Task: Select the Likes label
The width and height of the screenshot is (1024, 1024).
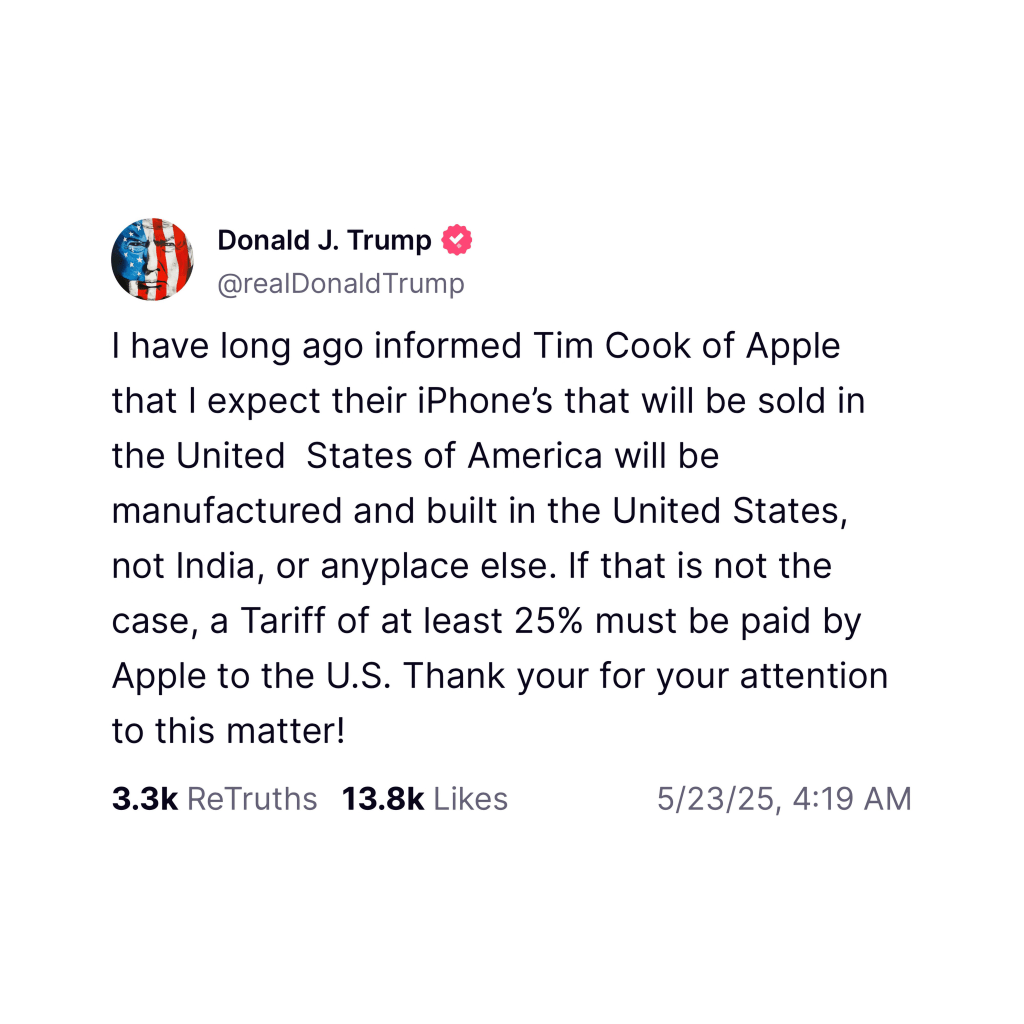Action: (470, 799)
